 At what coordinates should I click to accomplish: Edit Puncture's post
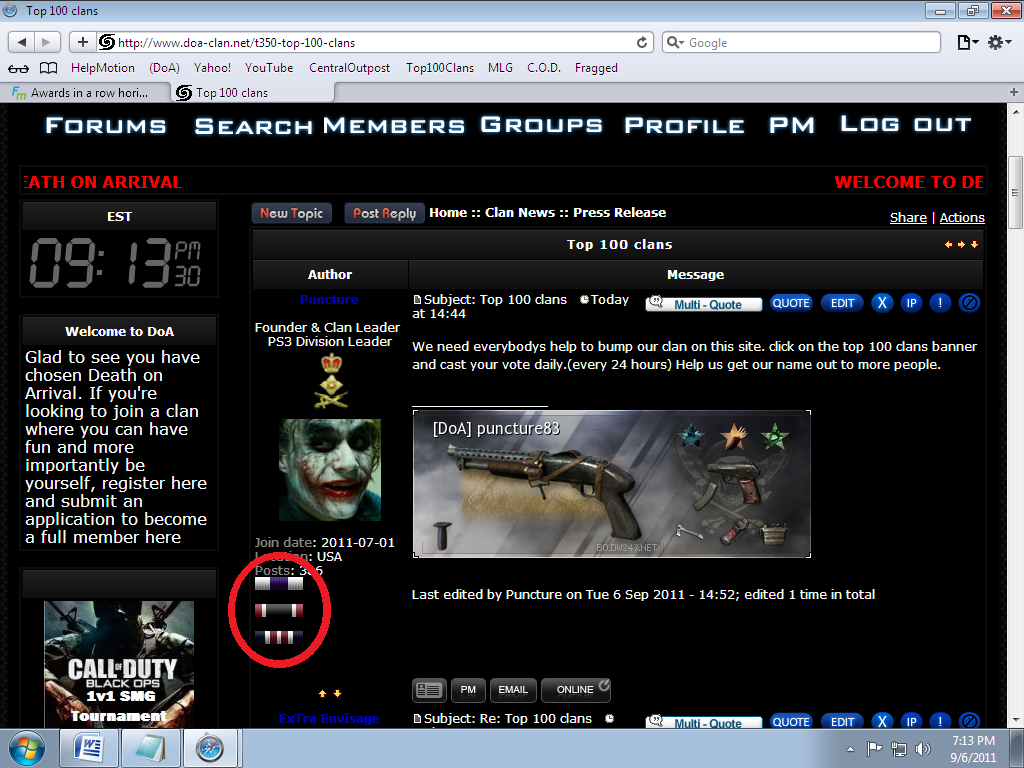[x=842, y=303]
